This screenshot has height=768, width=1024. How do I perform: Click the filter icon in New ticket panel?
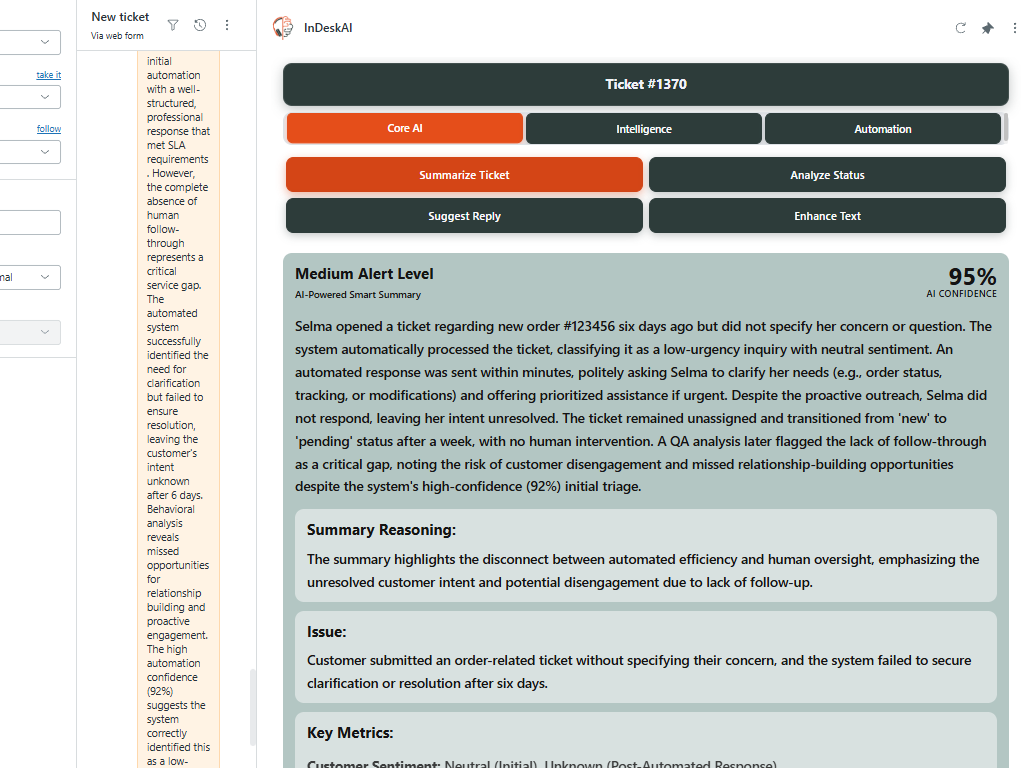point(172,25)
